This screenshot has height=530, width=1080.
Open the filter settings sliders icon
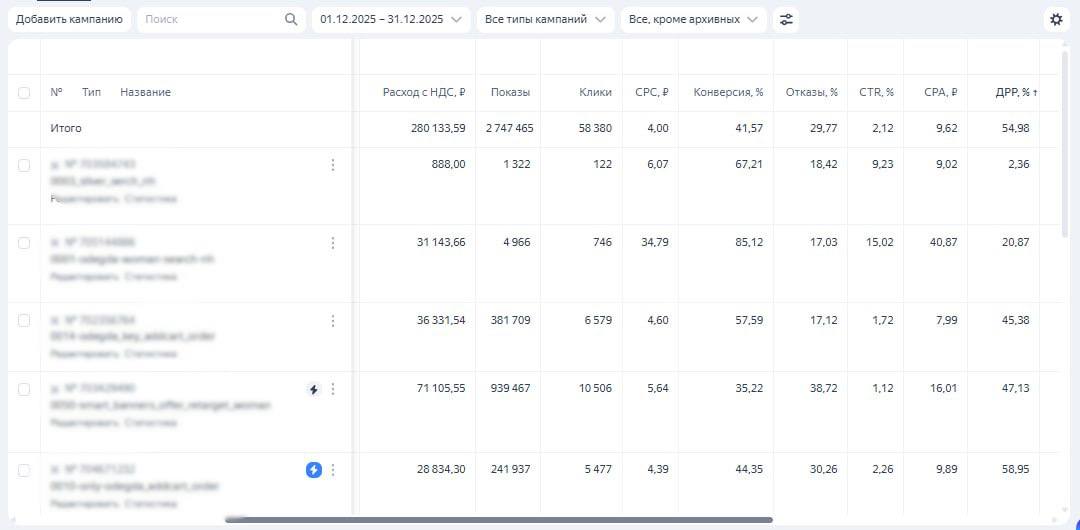pyautogui.click(x=786, y=19)
